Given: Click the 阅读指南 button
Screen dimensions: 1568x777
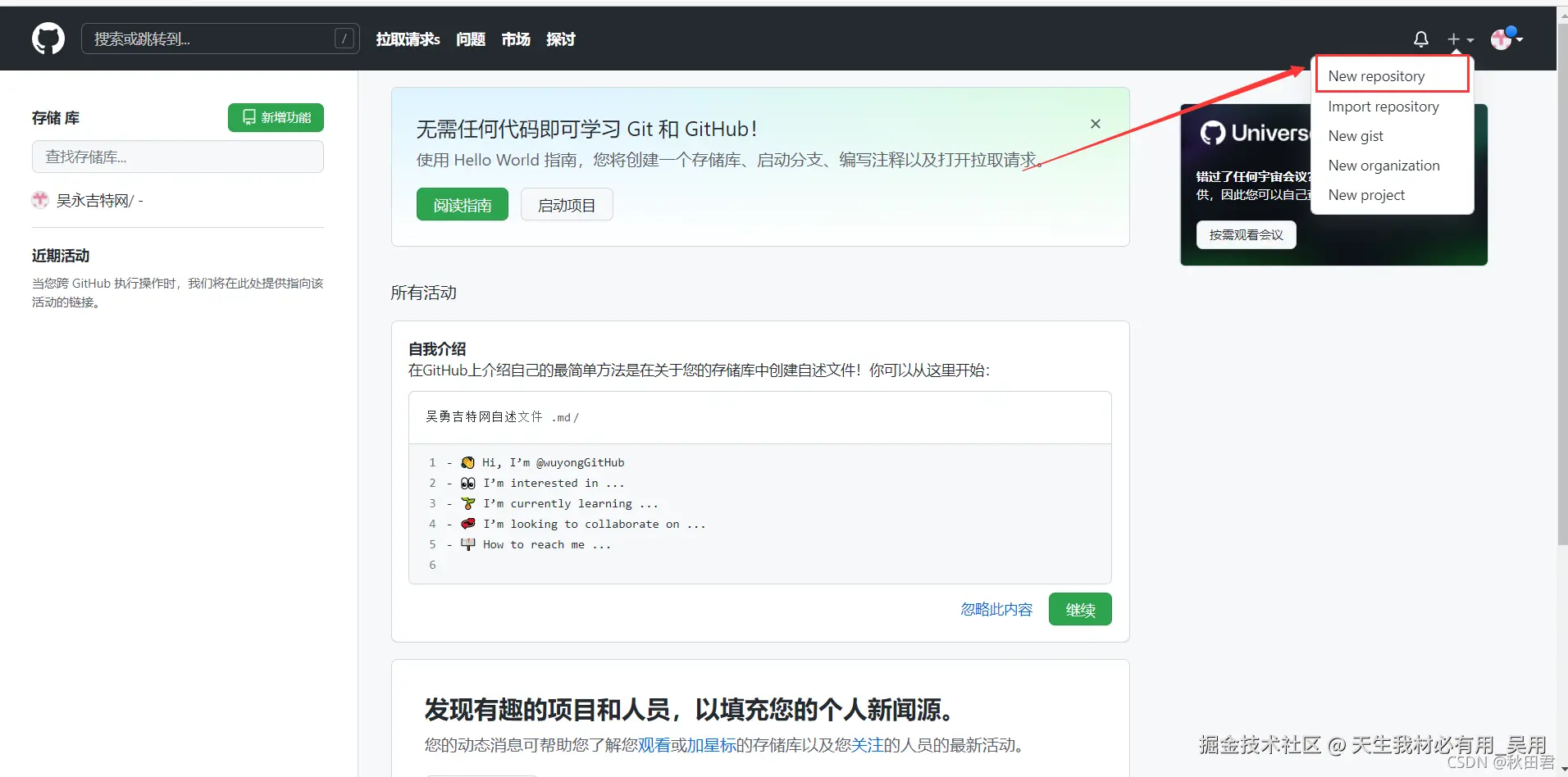Looking at the screenshot, I should click(462, 204).
